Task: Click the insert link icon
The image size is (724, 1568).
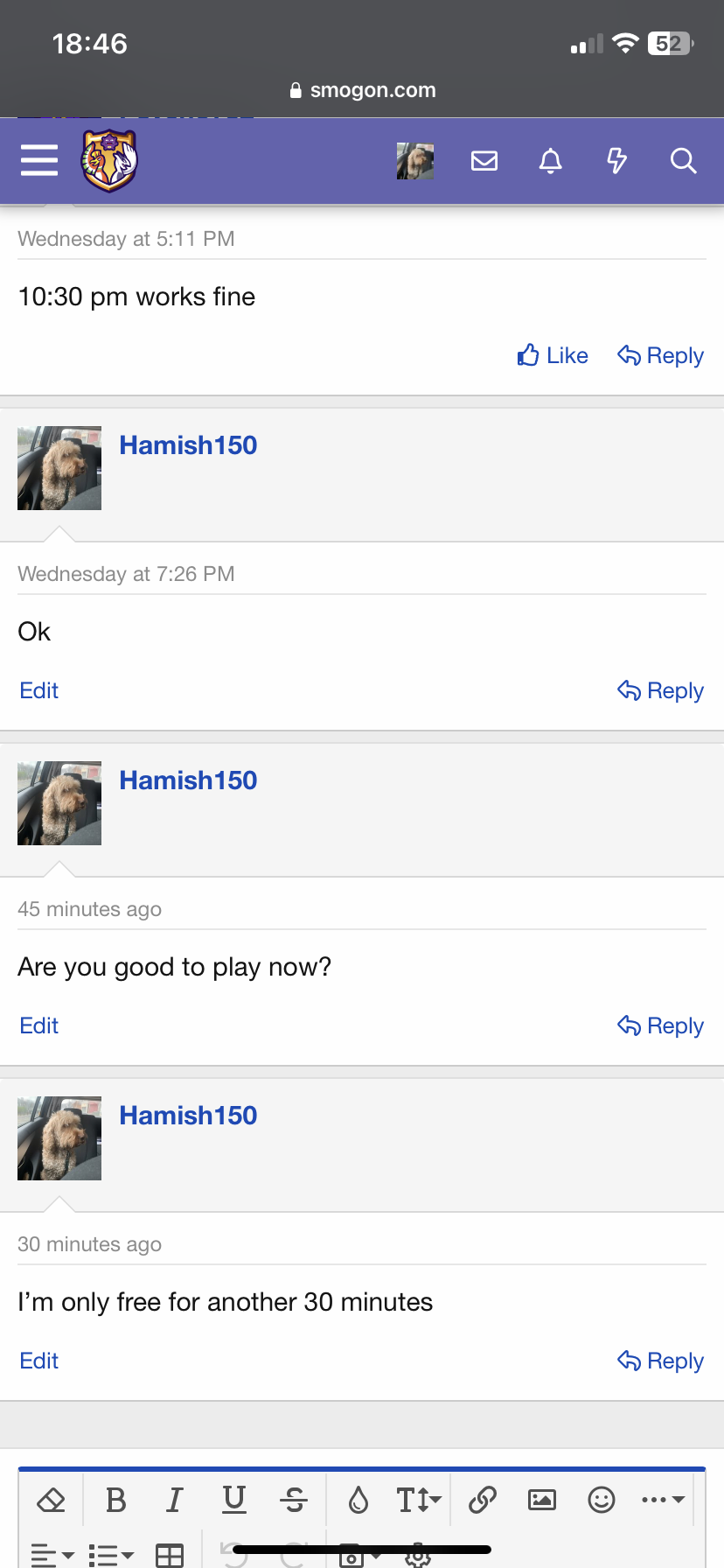Action: pyautogui.click(x=483, y=1501)
